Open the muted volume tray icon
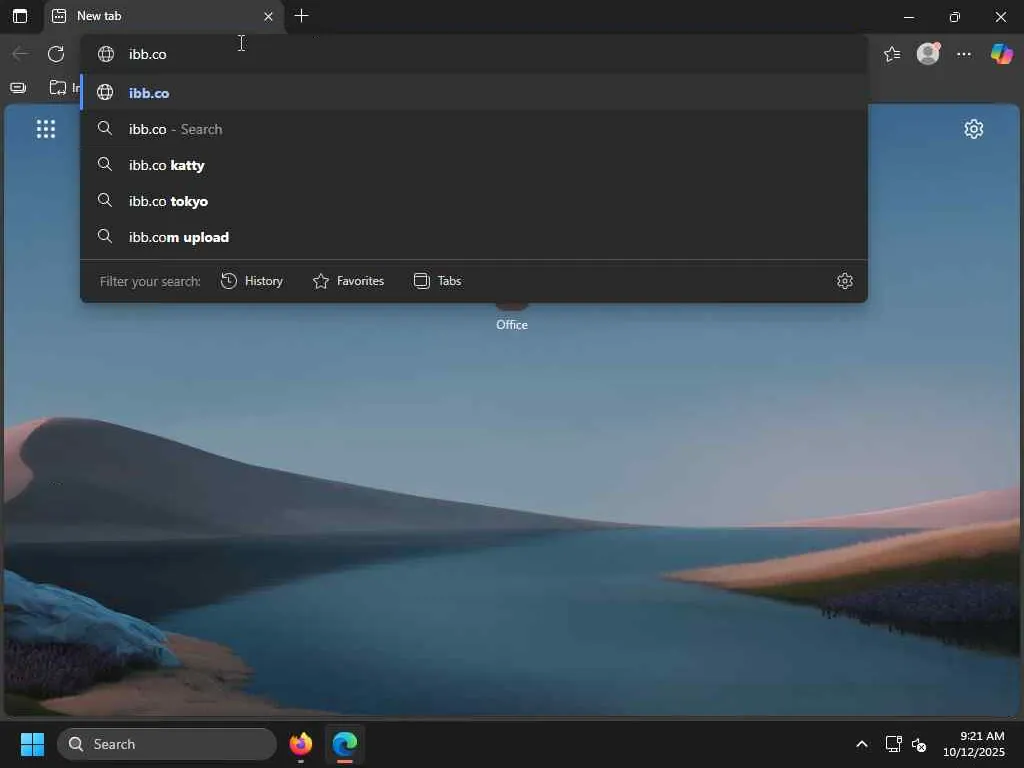Image resolution: width=1024 pixels, height=768 pixels. (919, 744)
